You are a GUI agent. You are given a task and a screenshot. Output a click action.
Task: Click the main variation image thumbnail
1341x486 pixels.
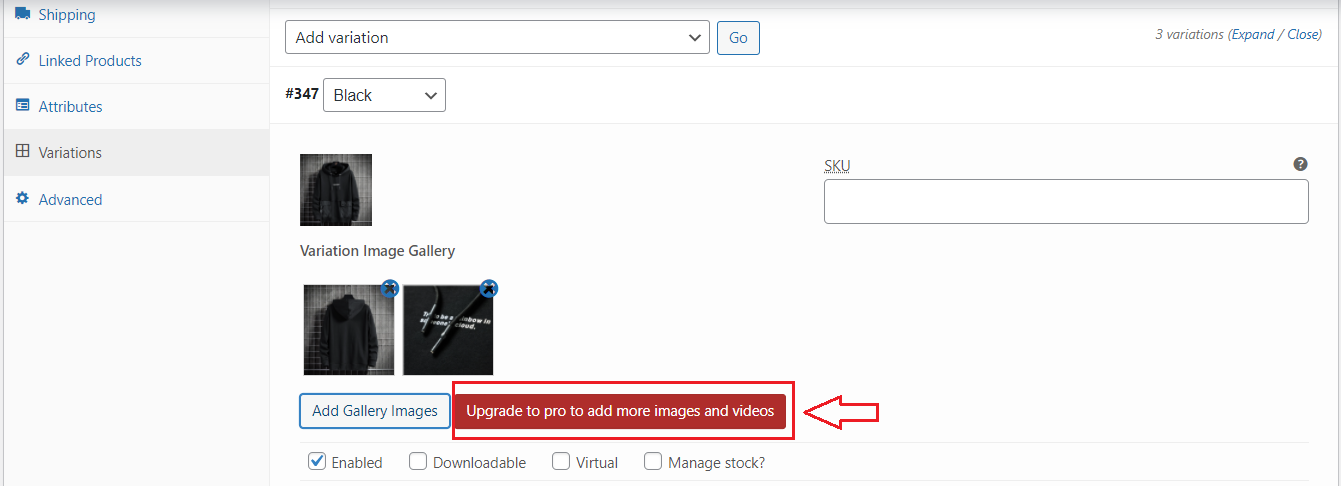click(x=336, y=190)
